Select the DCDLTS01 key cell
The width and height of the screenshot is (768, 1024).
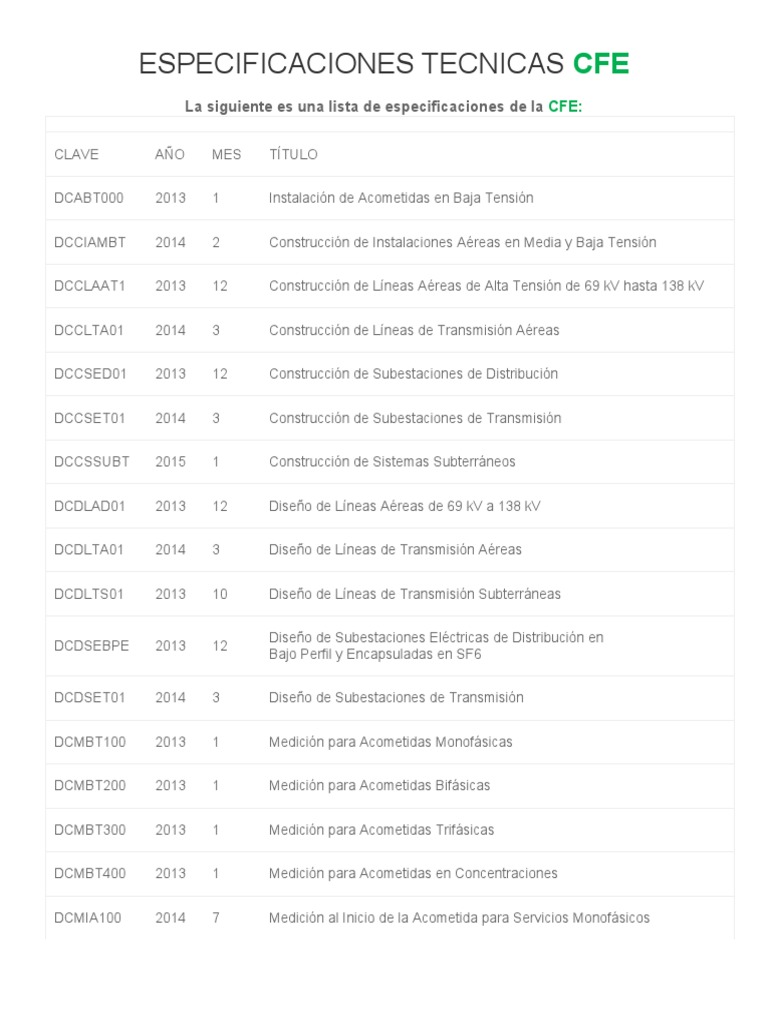point(90,594)
